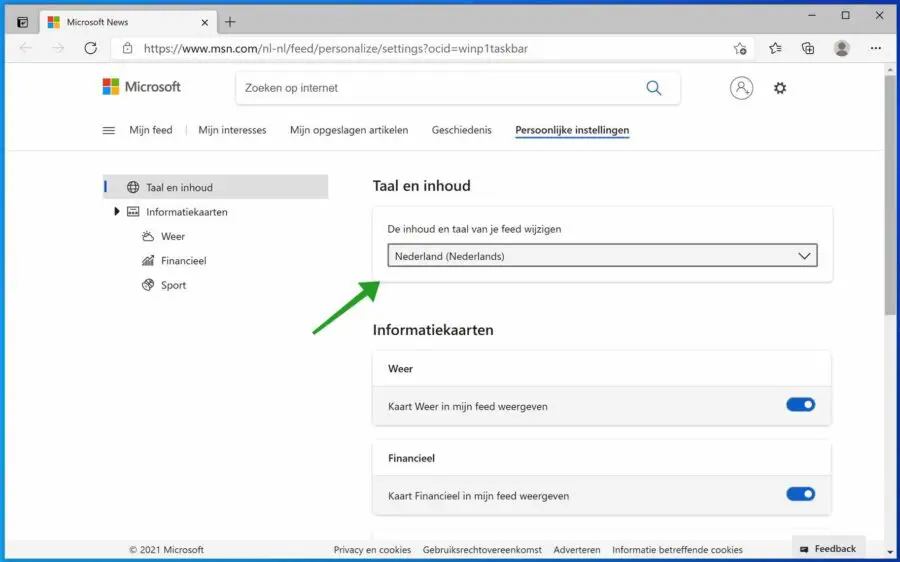Go to Mijn feed tab
Screen dimensions: 900x562
click(x=151, y=130)
